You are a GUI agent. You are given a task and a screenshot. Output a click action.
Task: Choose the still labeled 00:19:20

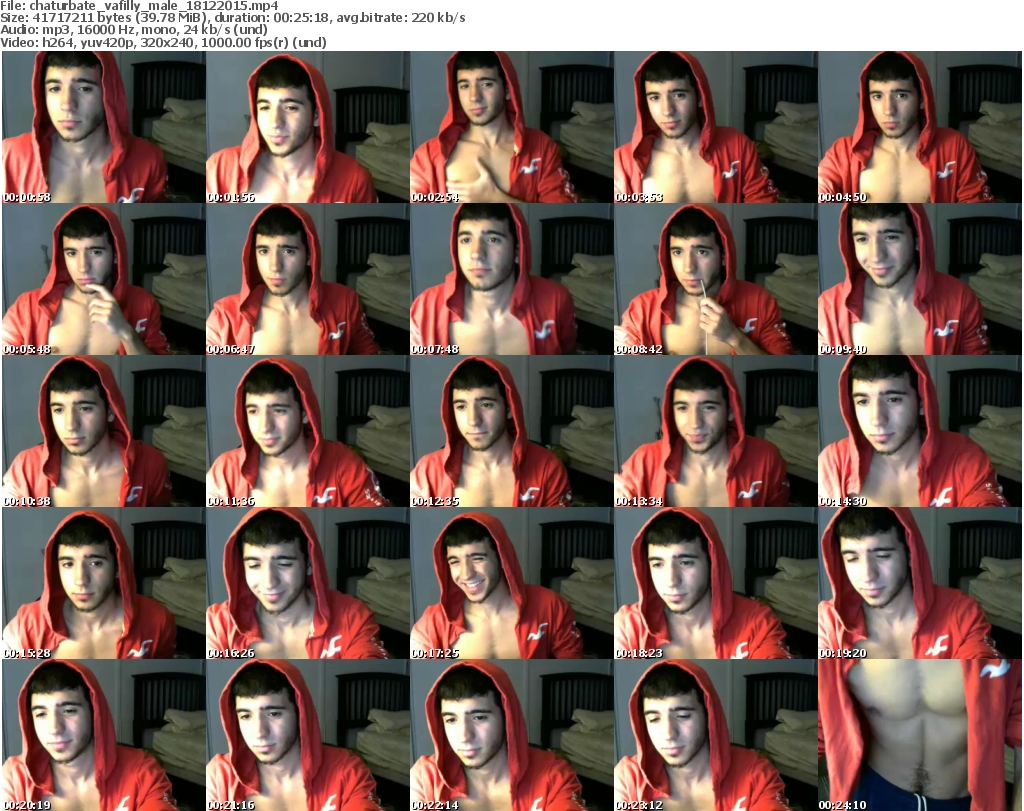pyautogui.click(x=920, y=583)
